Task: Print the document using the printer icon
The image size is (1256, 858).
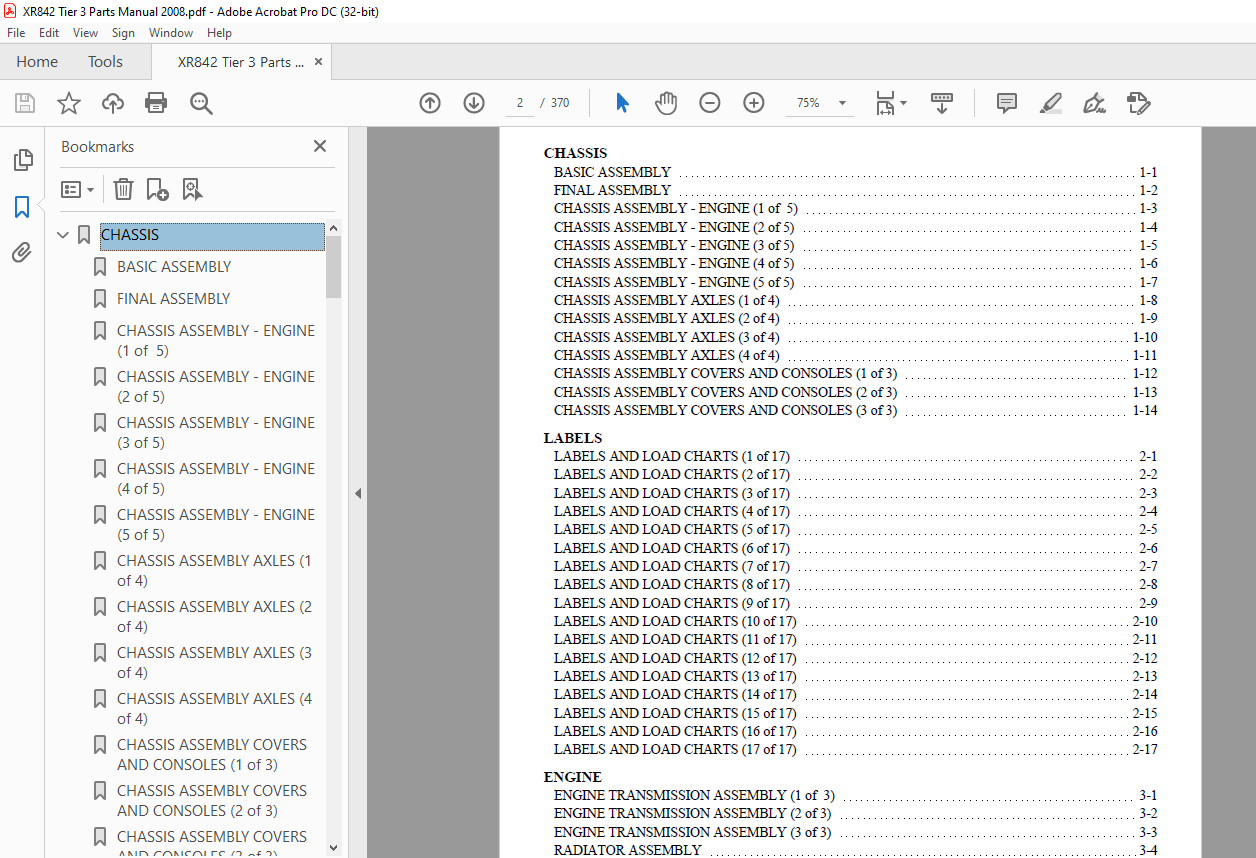Action: pos(156,103)
